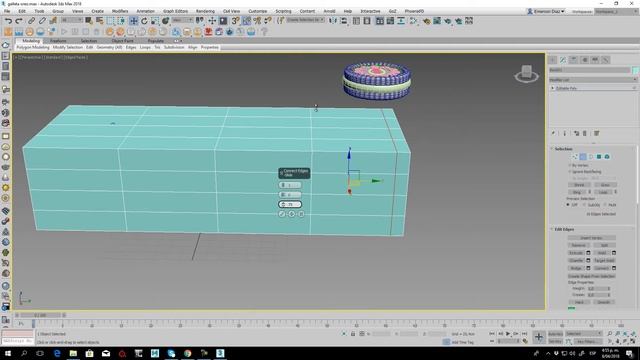Open the Connect settings box
The image size is (640, 360).
[614, 268]
